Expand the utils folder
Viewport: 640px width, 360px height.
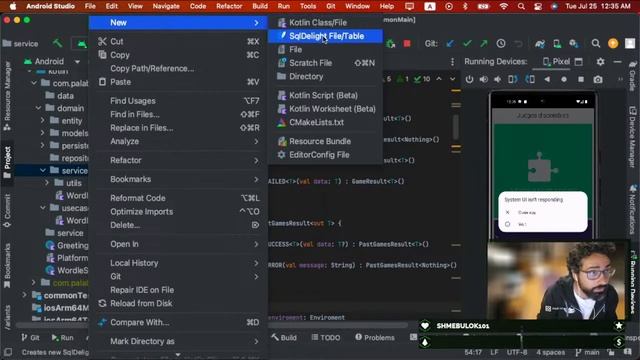point(47,182)
